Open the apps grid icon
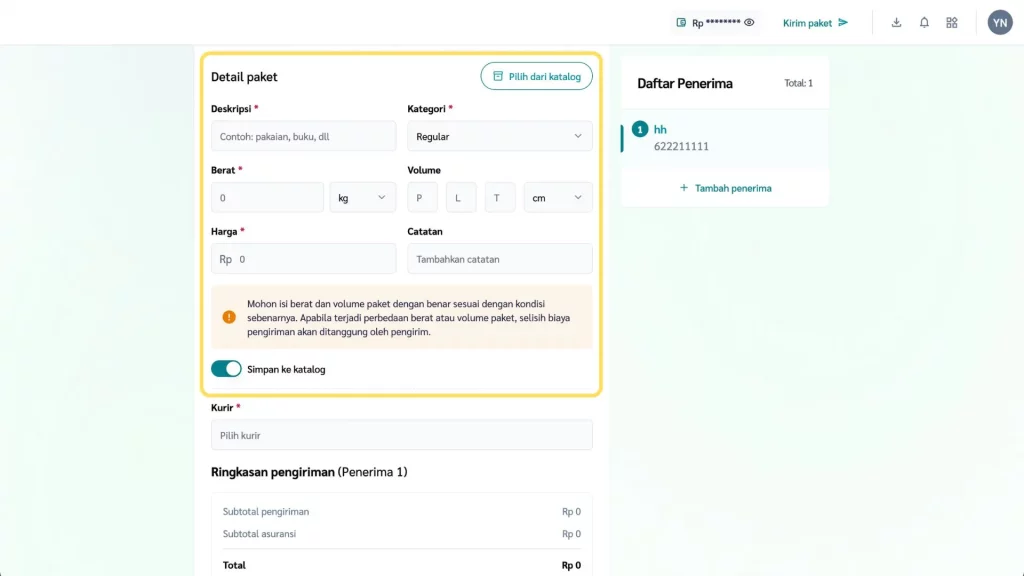 tap(952, 22)
